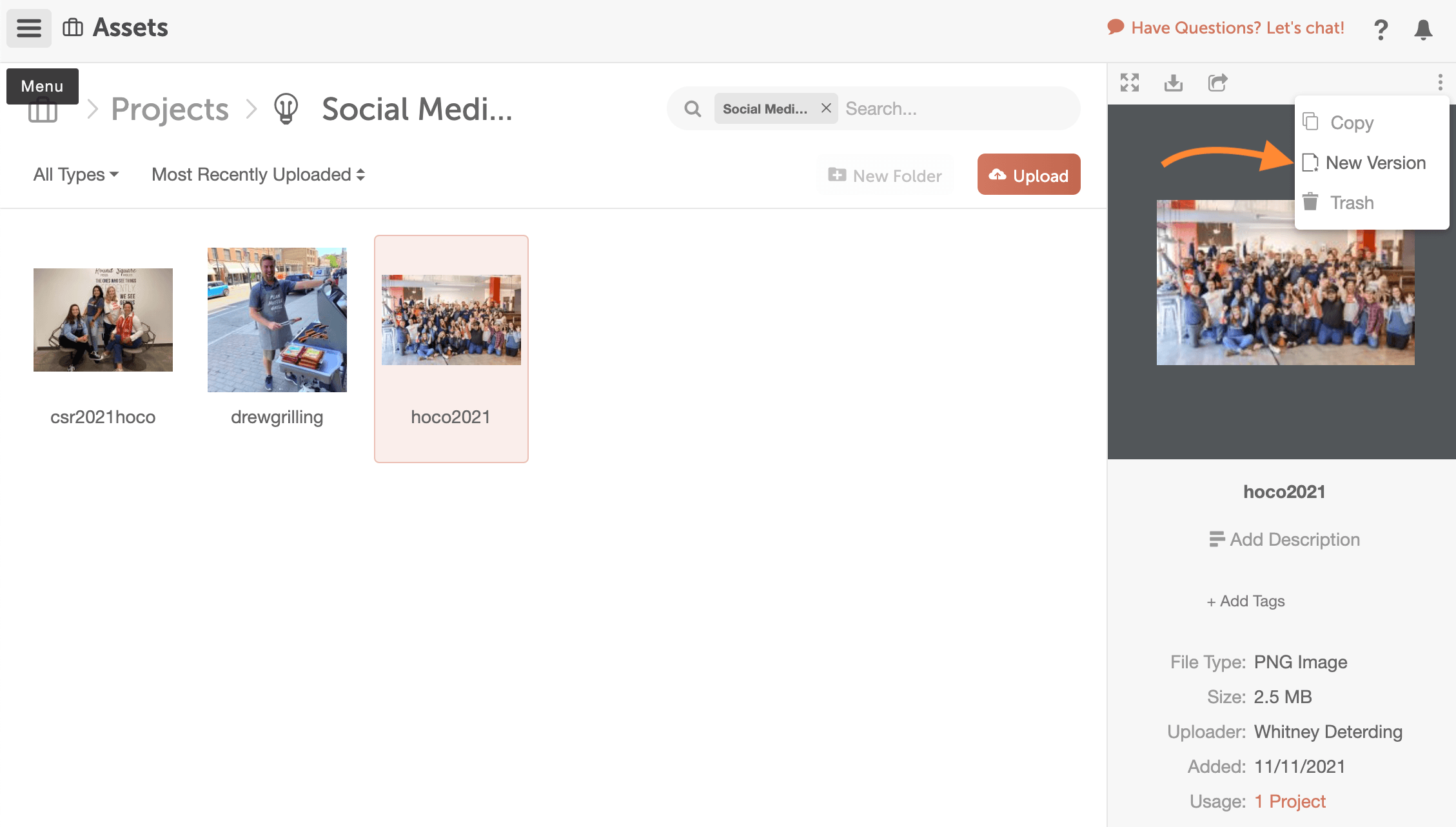
Task: Open the help question mark
Action: click(1381, 29)
